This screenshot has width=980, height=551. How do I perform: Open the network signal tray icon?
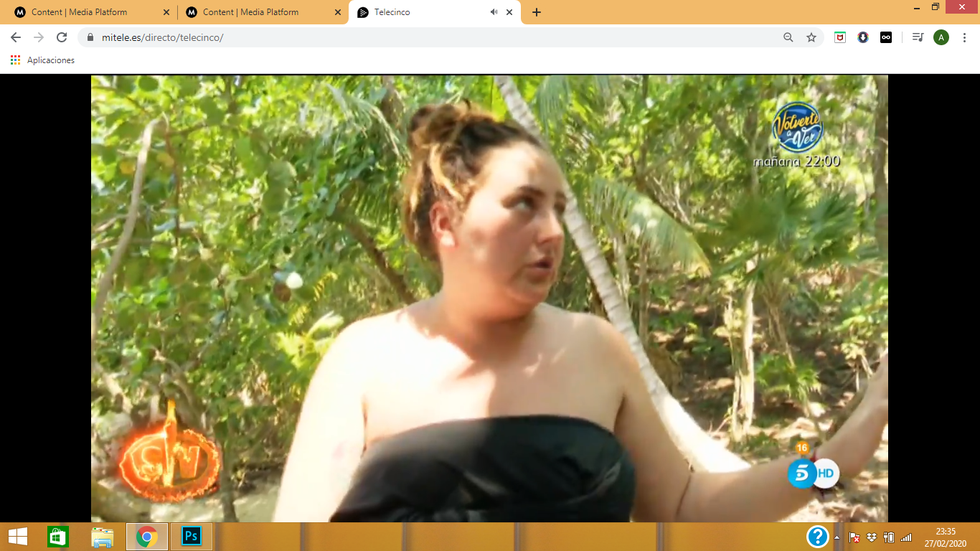(906, 537)
